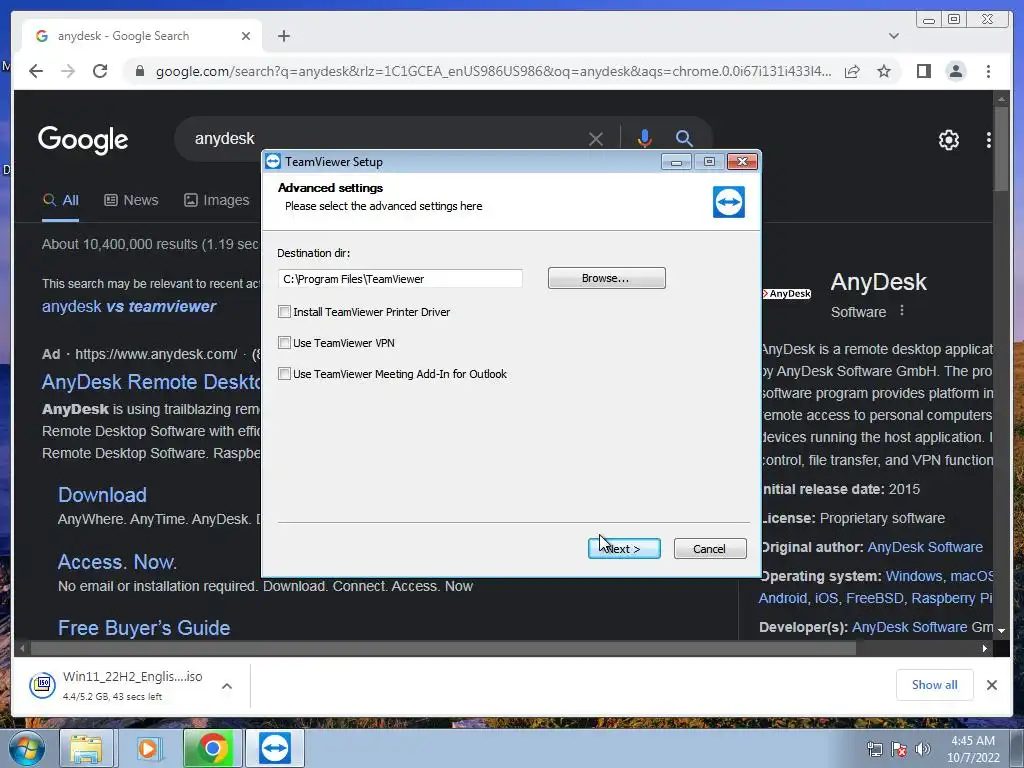Open the Access. Now. sitelink
The height and width of the screenshot is (768, 1024).
[118, 562]
